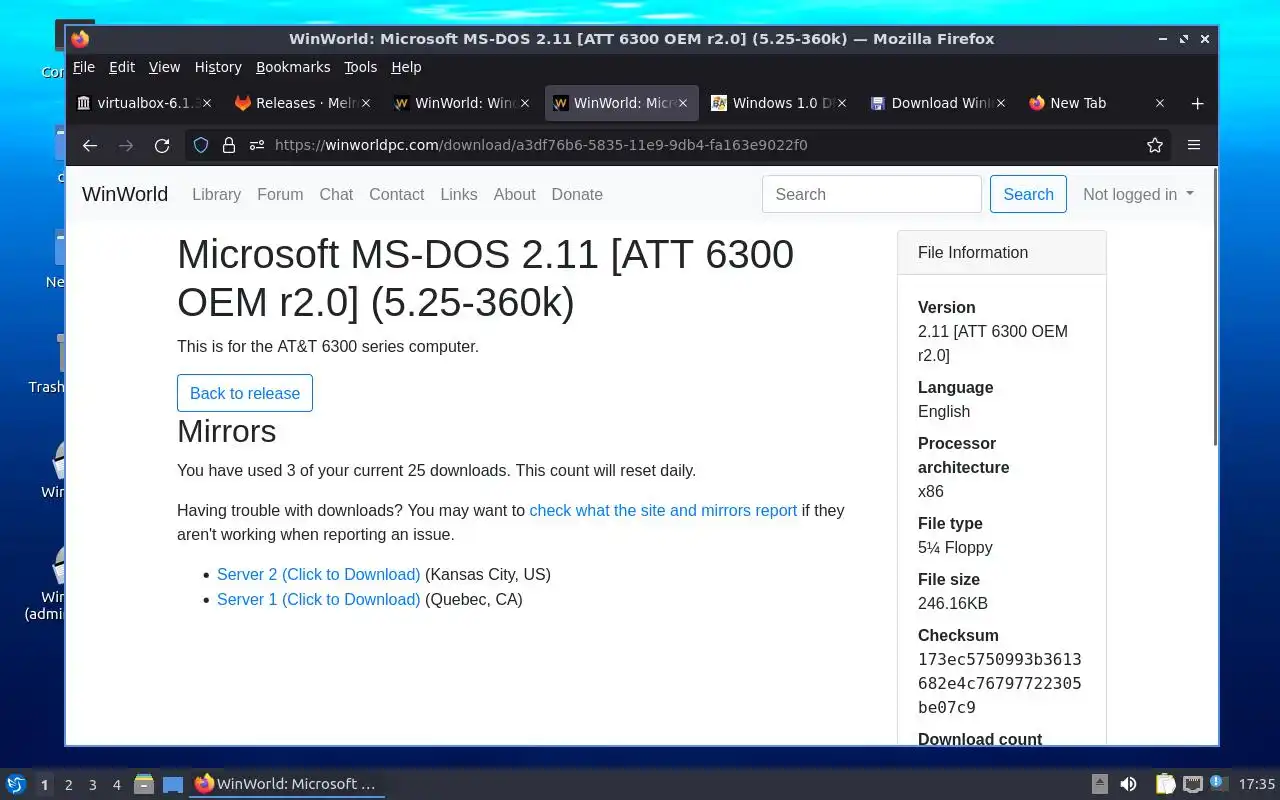Screen dimensions: 1280x800
Task: Open the File menu
Action: pos(84,67)
